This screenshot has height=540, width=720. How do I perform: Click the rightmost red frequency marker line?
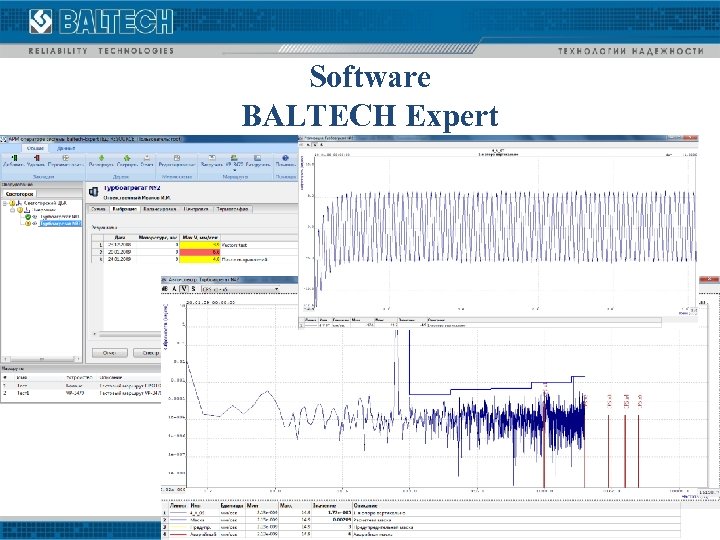pos(639,451)
